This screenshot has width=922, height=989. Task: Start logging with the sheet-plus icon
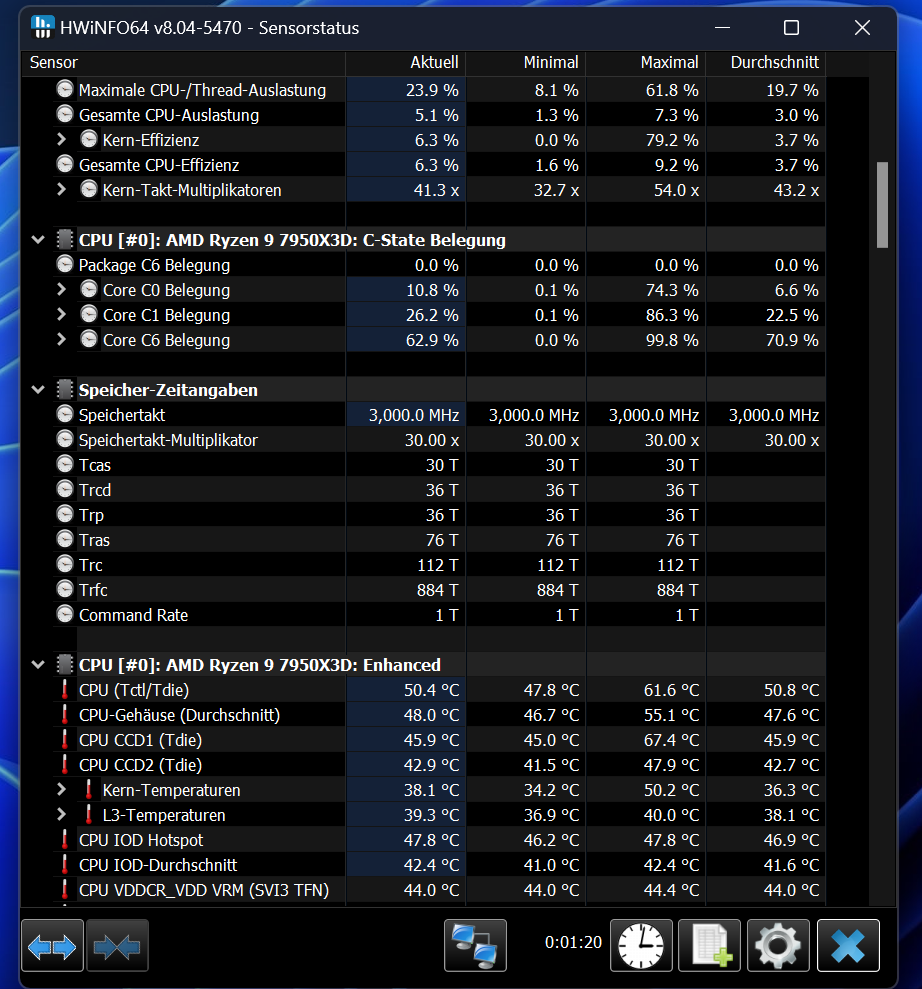point(709,945)
